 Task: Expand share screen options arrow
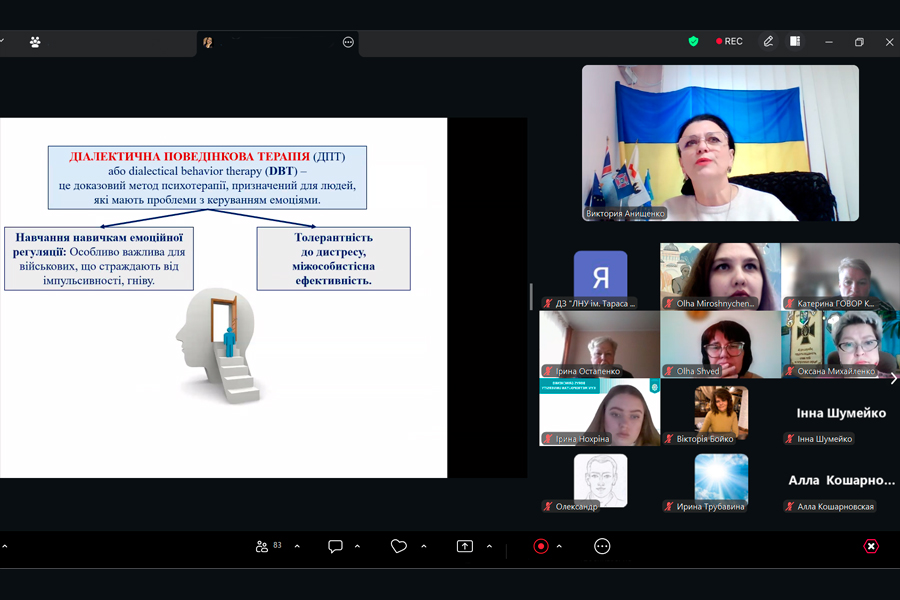coord(489,546)
